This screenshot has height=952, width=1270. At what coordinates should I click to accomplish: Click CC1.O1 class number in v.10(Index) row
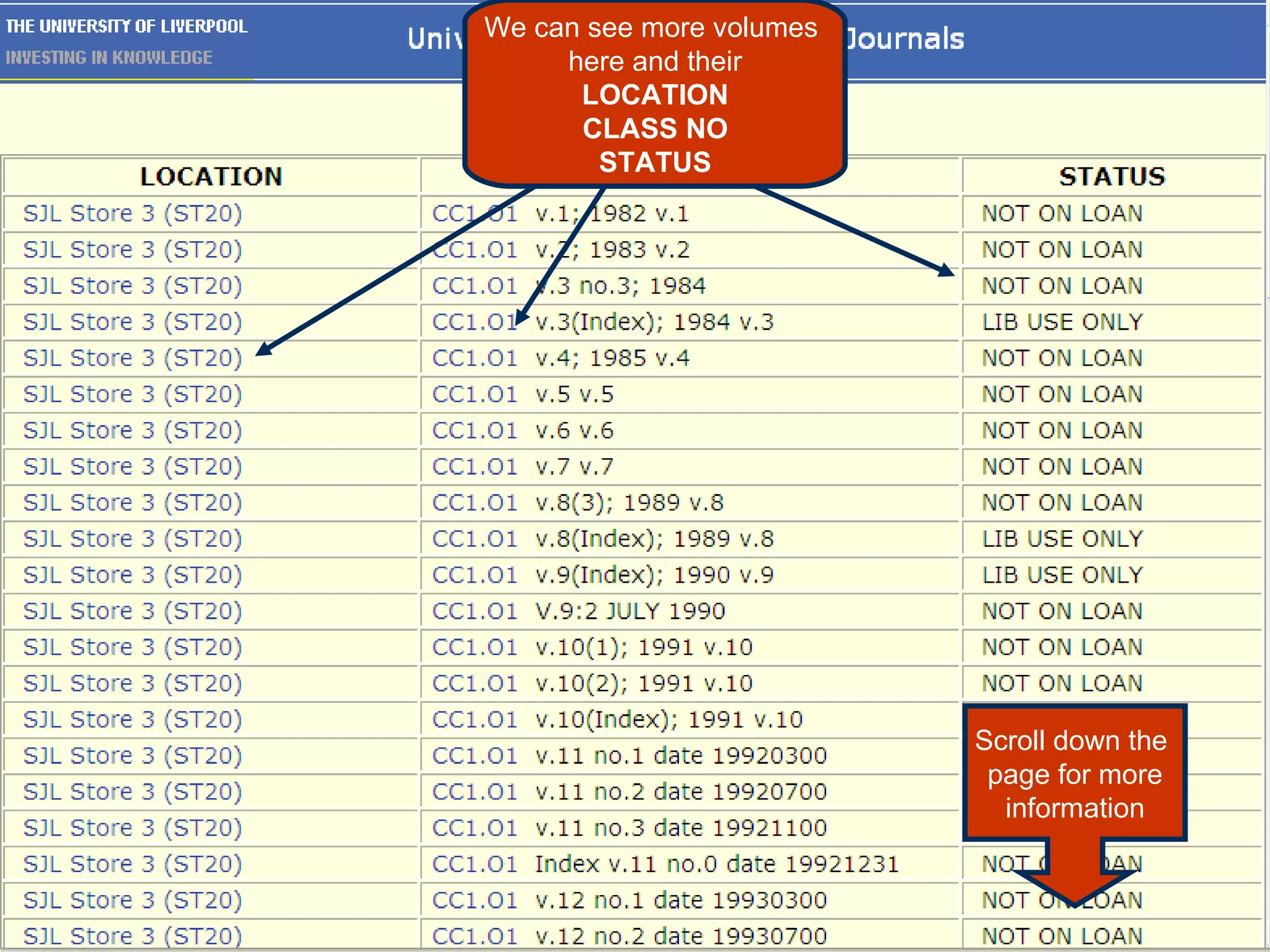pyautogui.click(x=474, y=720)
